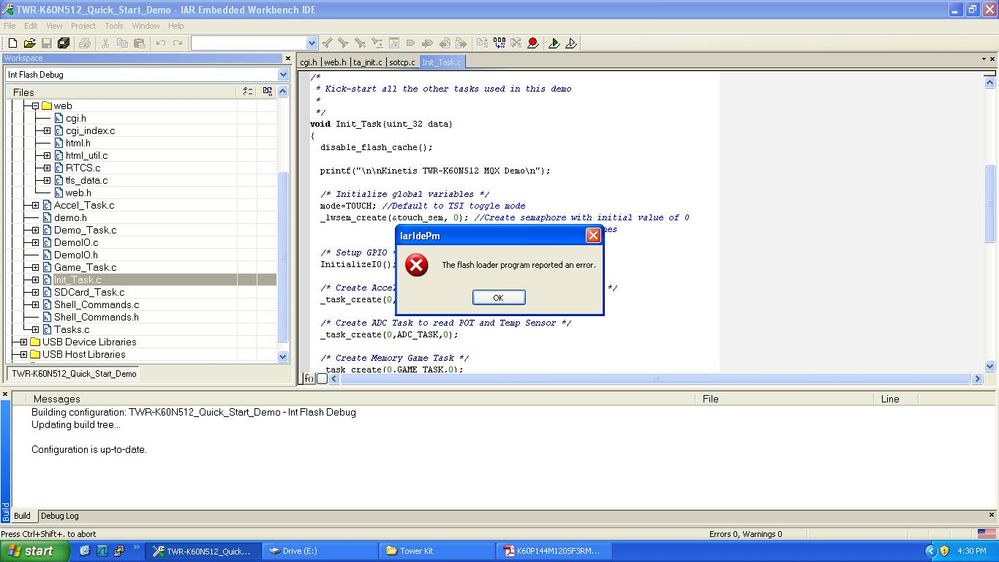The width and height of the screenshot is (999, 562).
Task: Click the Paste toolbar icon
Action: click(140, 43)
